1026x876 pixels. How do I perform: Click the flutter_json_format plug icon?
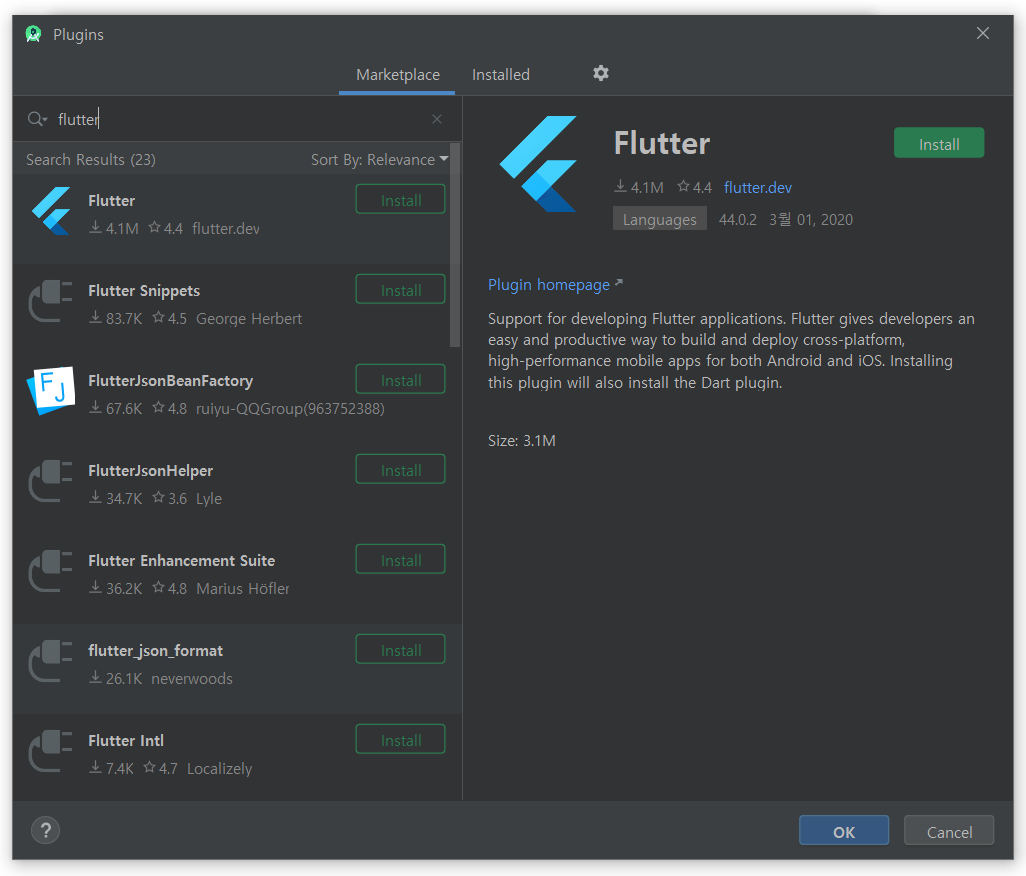(51, 661)
